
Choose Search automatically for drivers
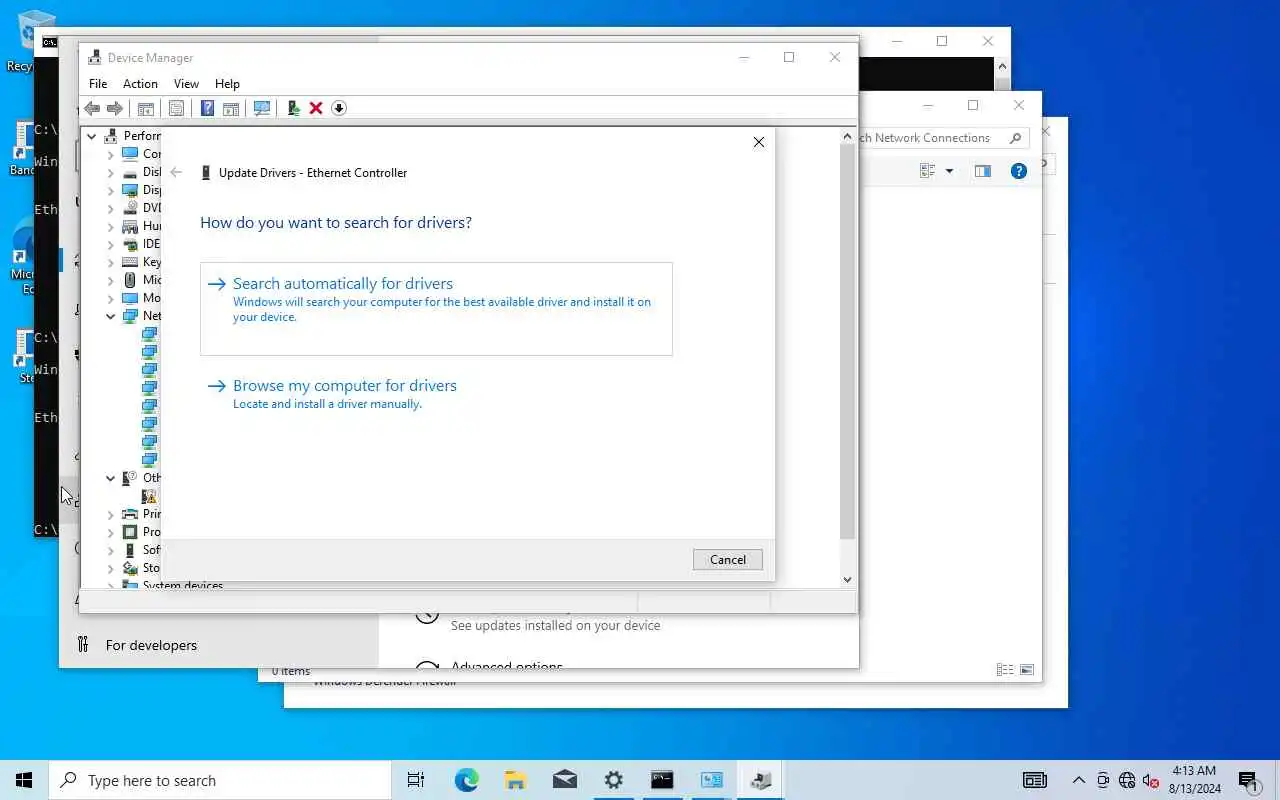436,309
